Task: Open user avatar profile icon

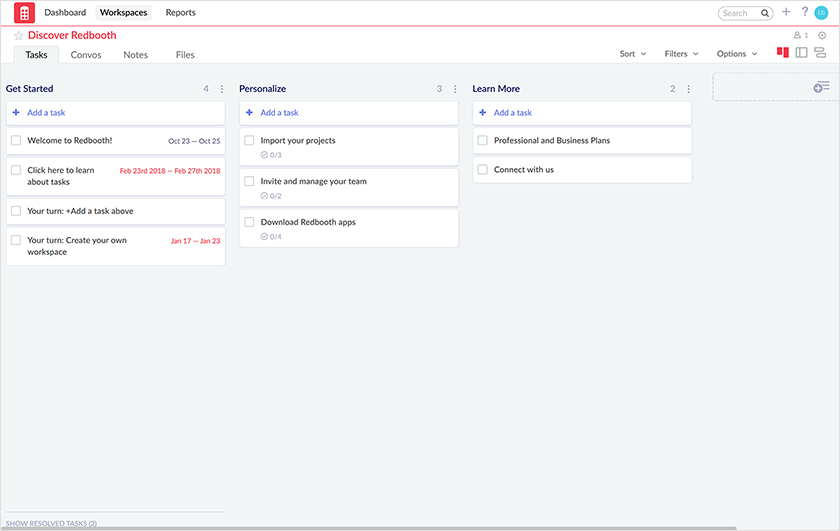Action: coord(821,13)
